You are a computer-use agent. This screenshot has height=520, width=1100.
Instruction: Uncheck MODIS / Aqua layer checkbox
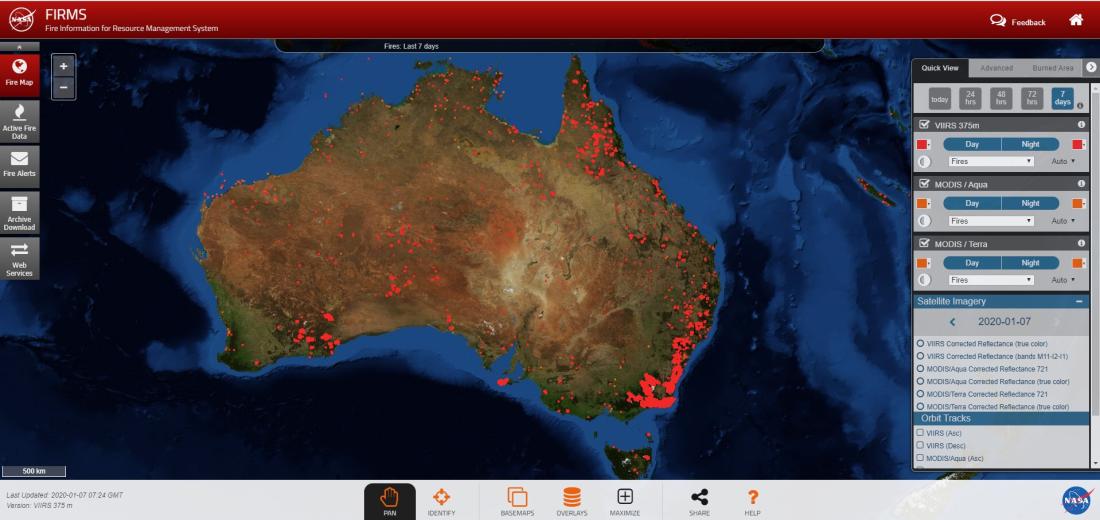924,184
